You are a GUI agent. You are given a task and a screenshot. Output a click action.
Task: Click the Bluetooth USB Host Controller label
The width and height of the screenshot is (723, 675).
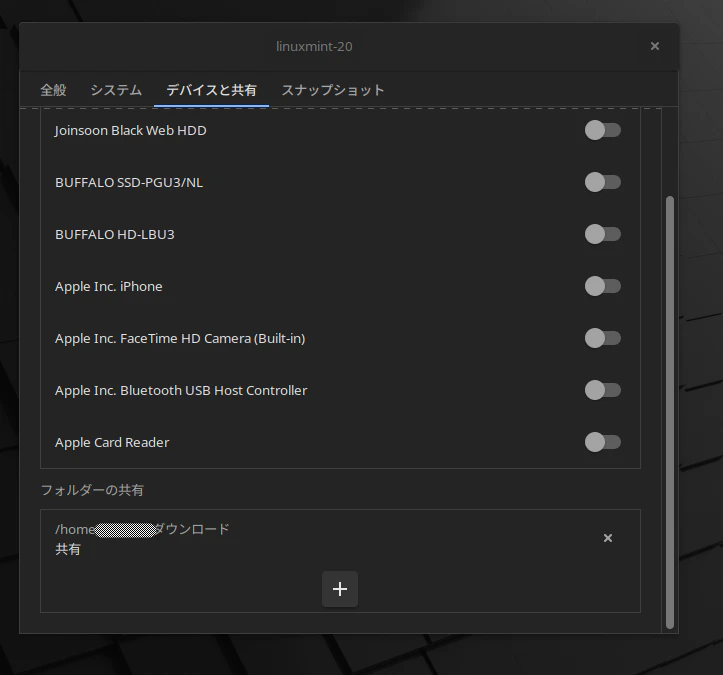(x=181, y=391)
